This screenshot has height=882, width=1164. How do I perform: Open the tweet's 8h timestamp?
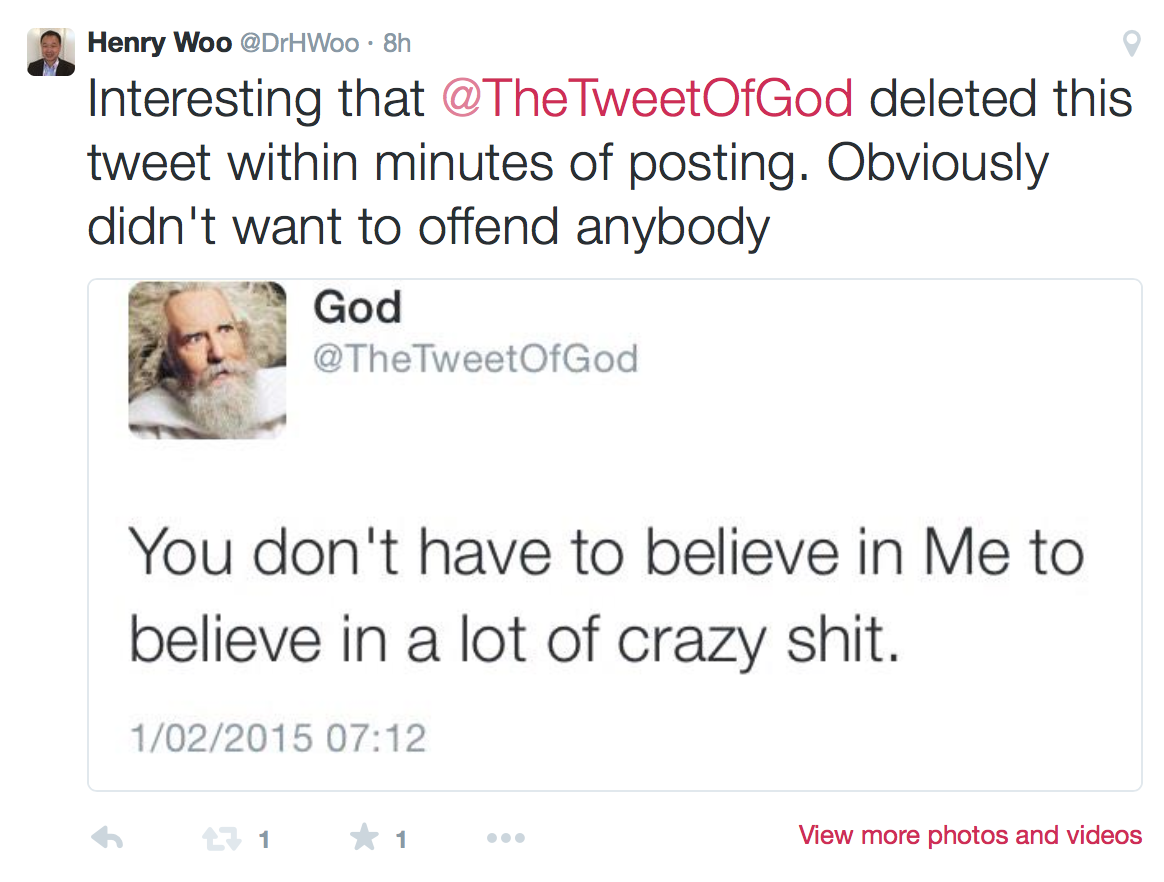pyautogui.click(x=397, y=44)
